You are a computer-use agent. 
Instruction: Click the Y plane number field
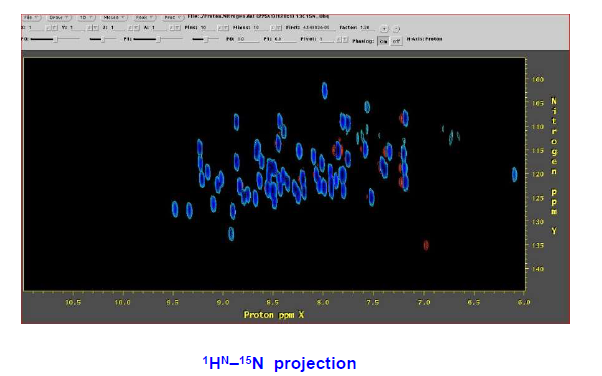click(x=77, y=28)
